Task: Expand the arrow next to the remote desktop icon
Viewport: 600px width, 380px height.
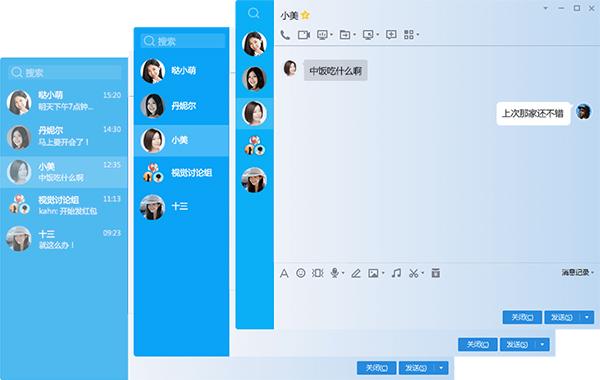Action: tap(377, 35)
